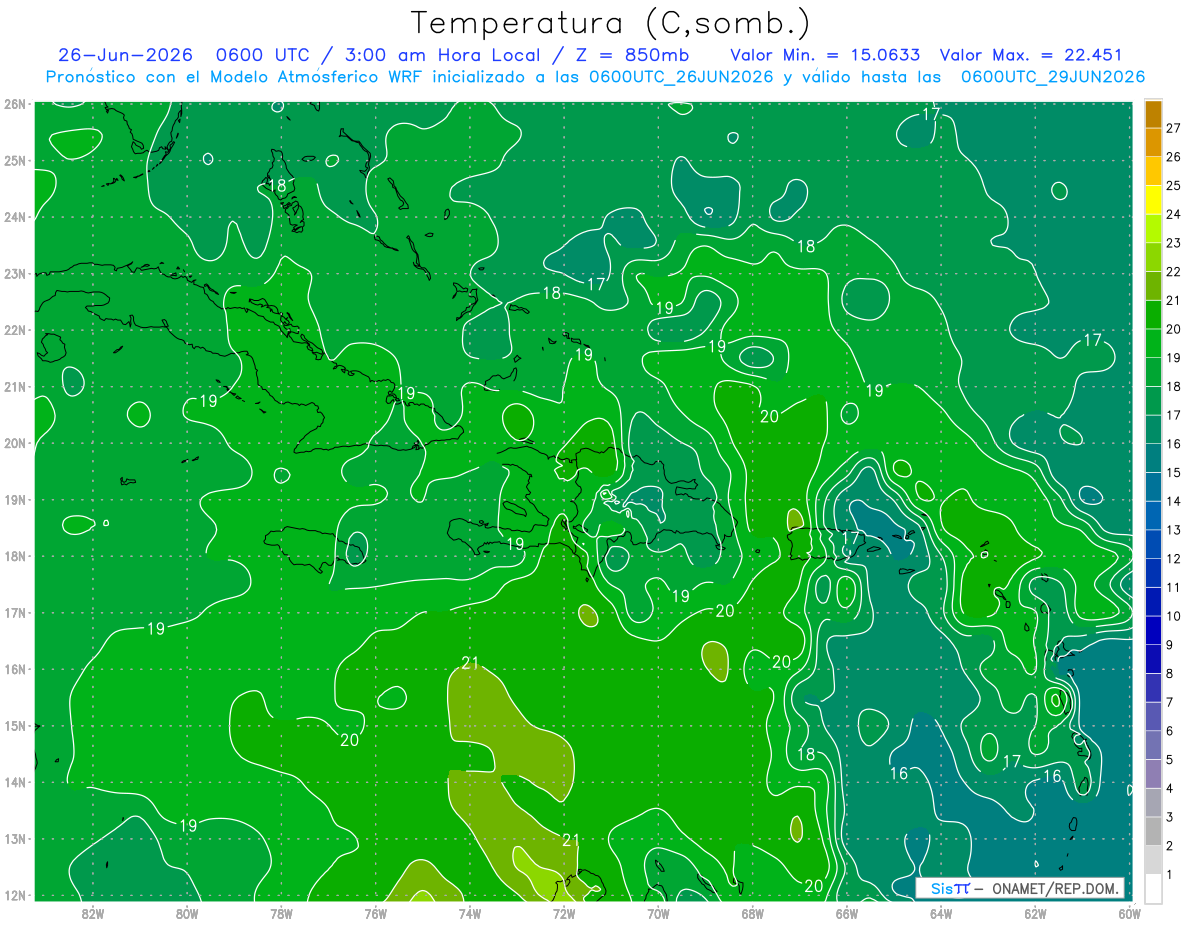Screen dimensions: 1200x927
Task: Click the 14N latitude axis label
Action: pos(14,782)
